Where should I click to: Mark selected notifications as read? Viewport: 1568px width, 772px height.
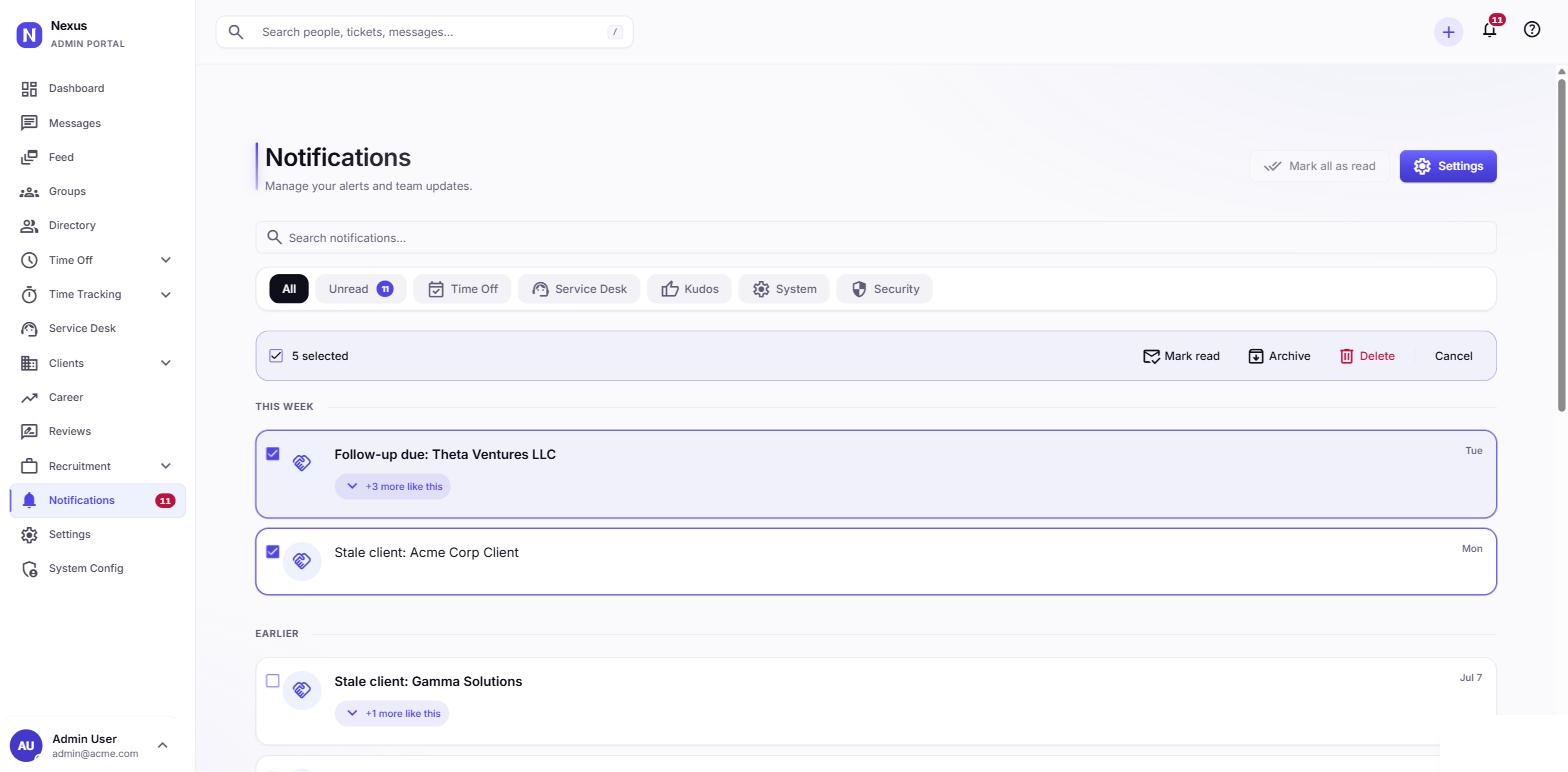point(1181,356)
